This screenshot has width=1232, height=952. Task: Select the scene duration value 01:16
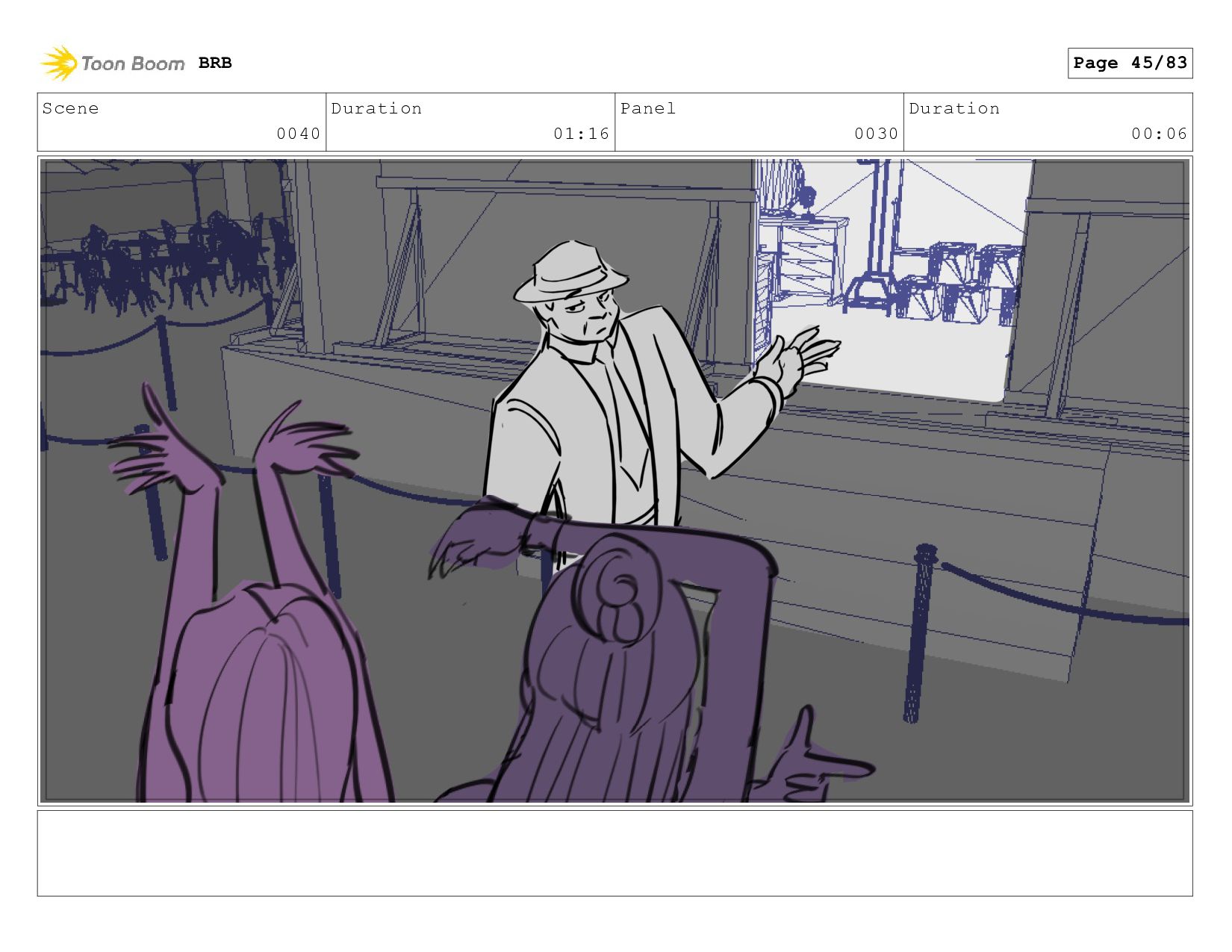581,134
